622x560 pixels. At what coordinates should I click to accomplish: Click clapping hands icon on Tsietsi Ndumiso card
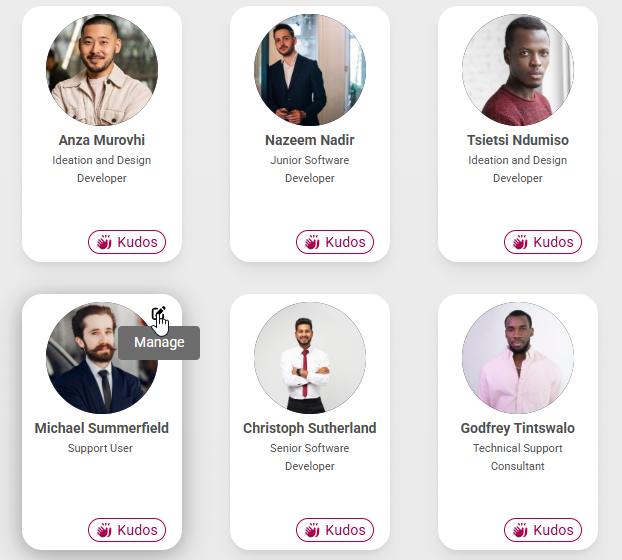tap(518, 242)
